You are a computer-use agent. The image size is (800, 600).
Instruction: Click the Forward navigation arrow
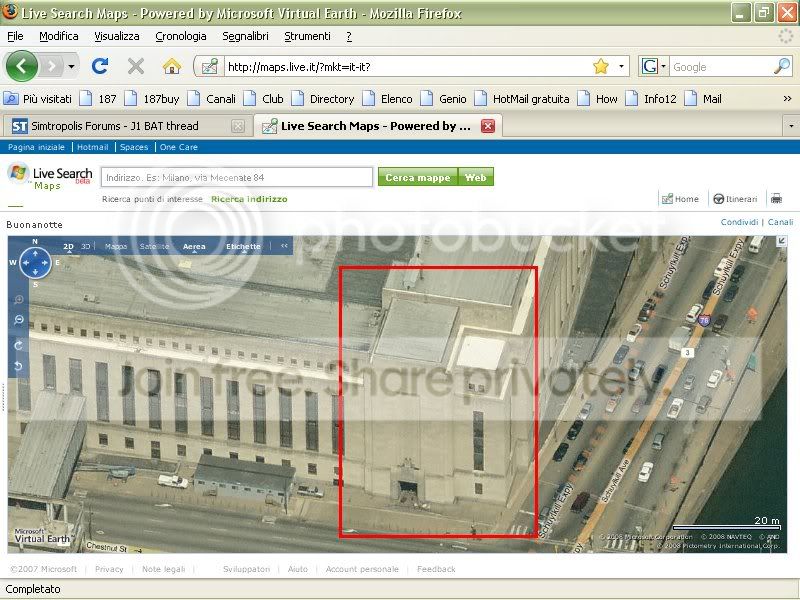[x=52, y=66]
